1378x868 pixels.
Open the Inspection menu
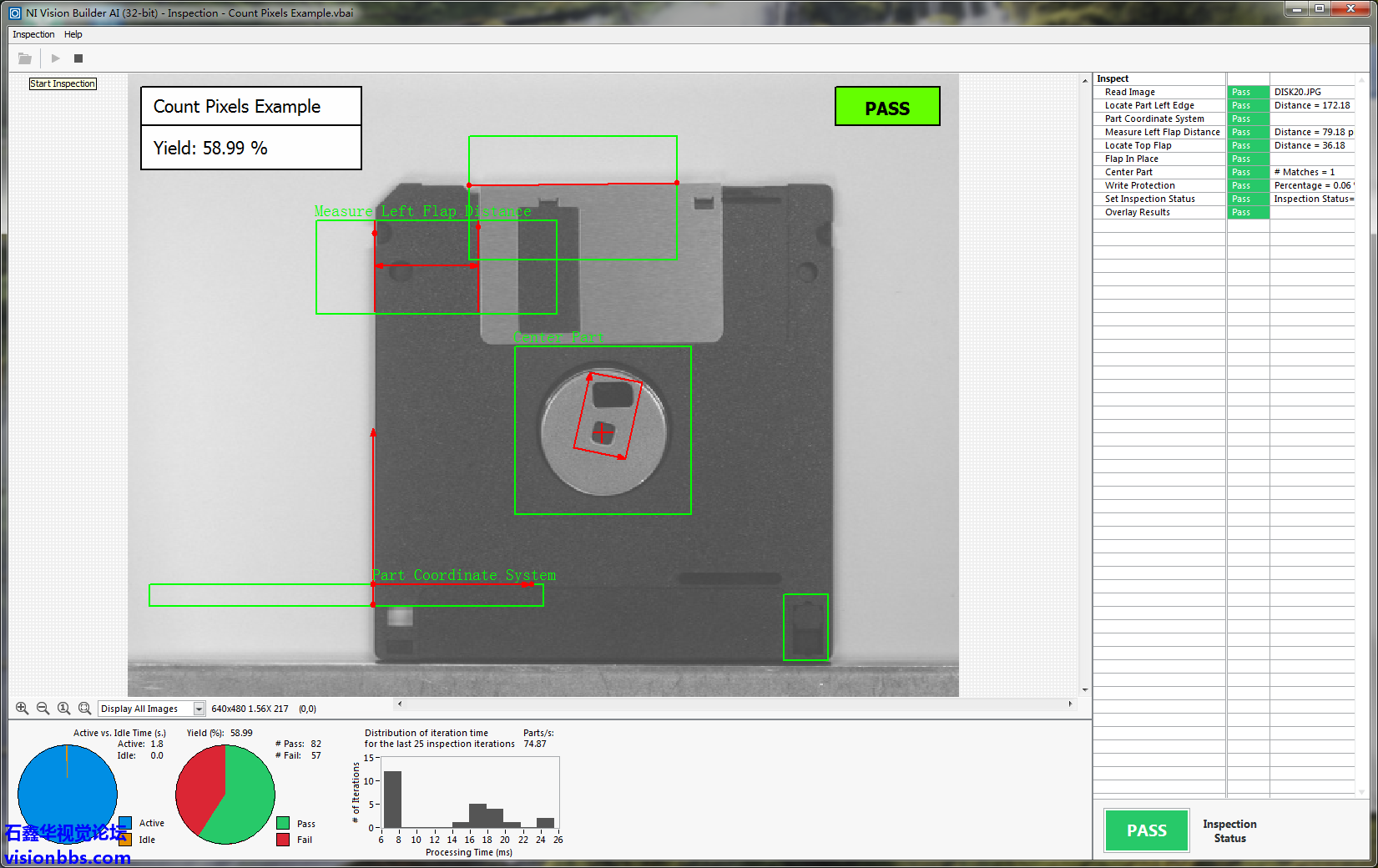(33, 34)
